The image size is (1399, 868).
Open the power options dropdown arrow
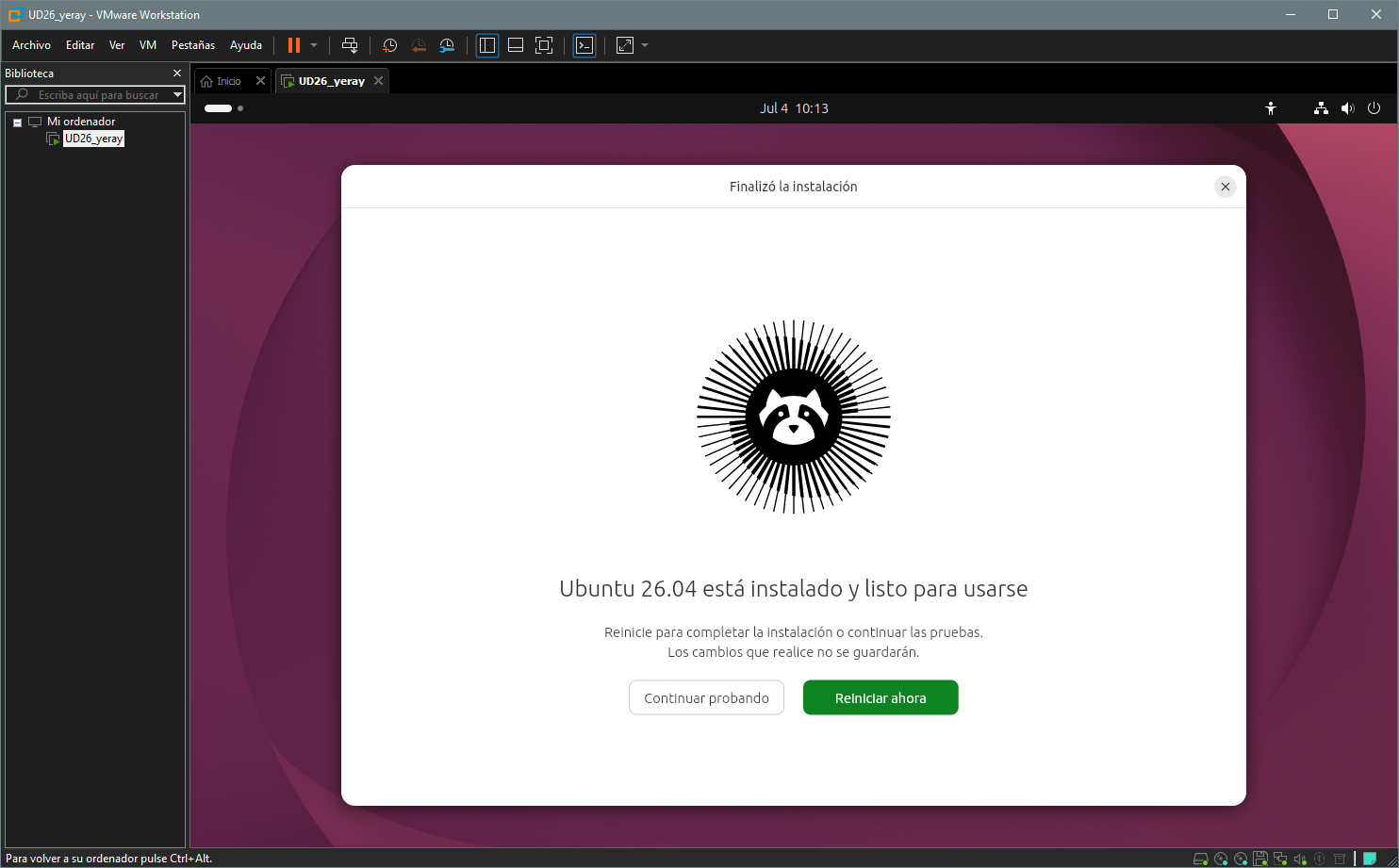(314, 45)
